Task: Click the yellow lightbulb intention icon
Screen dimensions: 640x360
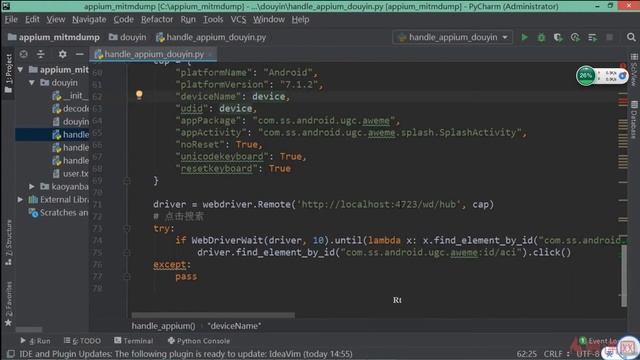Action: [139, 95]
